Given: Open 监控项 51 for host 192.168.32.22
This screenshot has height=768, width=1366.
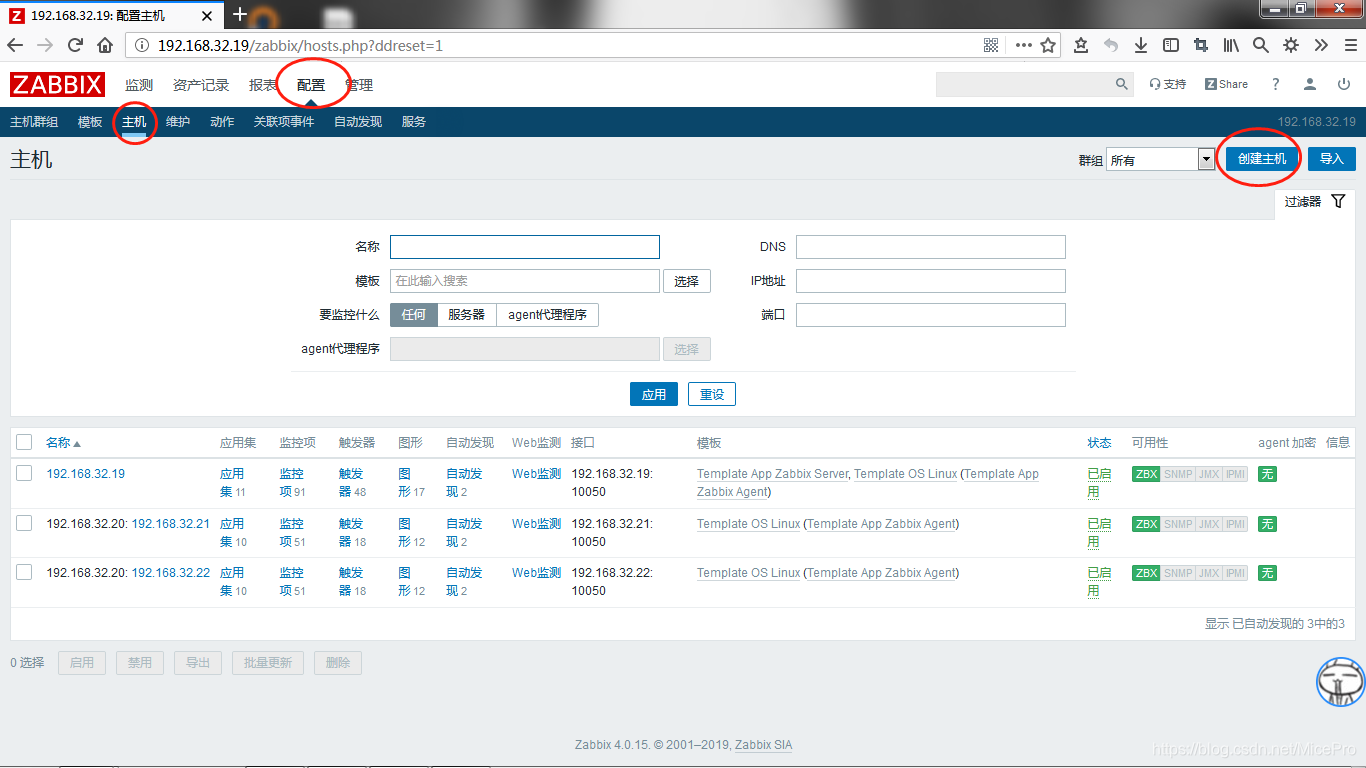Looking at the screenshot, I should [293, 581].
